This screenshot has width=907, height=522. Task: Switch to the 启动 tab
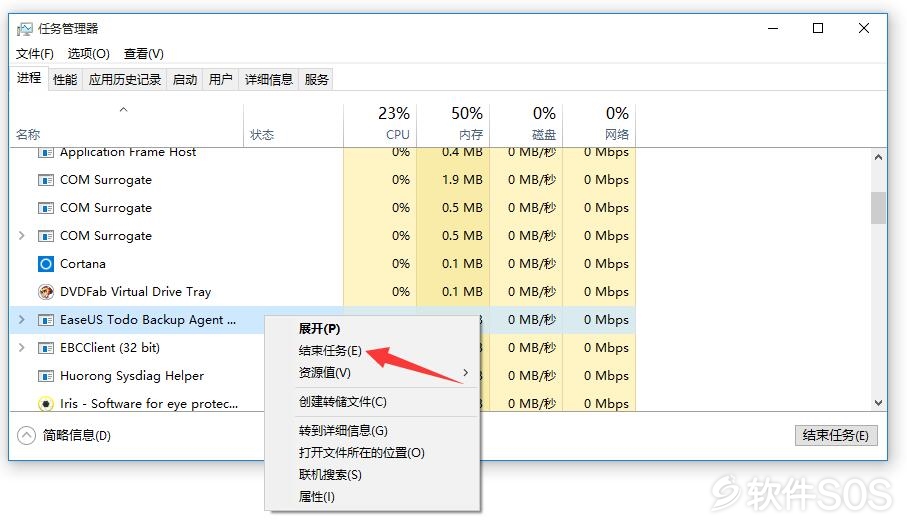tap(185, 80)
